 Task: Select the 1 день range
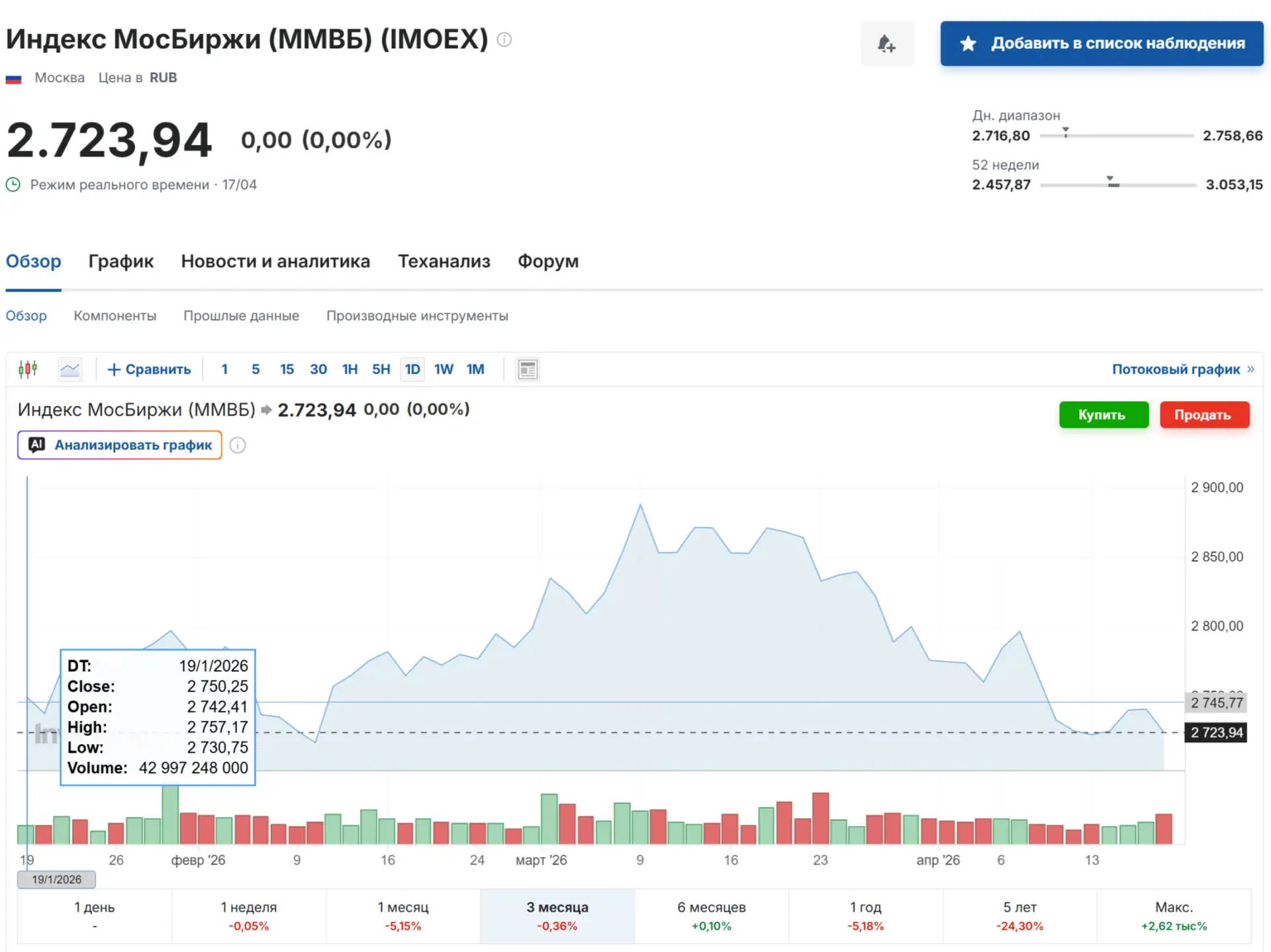pyautogui.click(x=95, y=916)
